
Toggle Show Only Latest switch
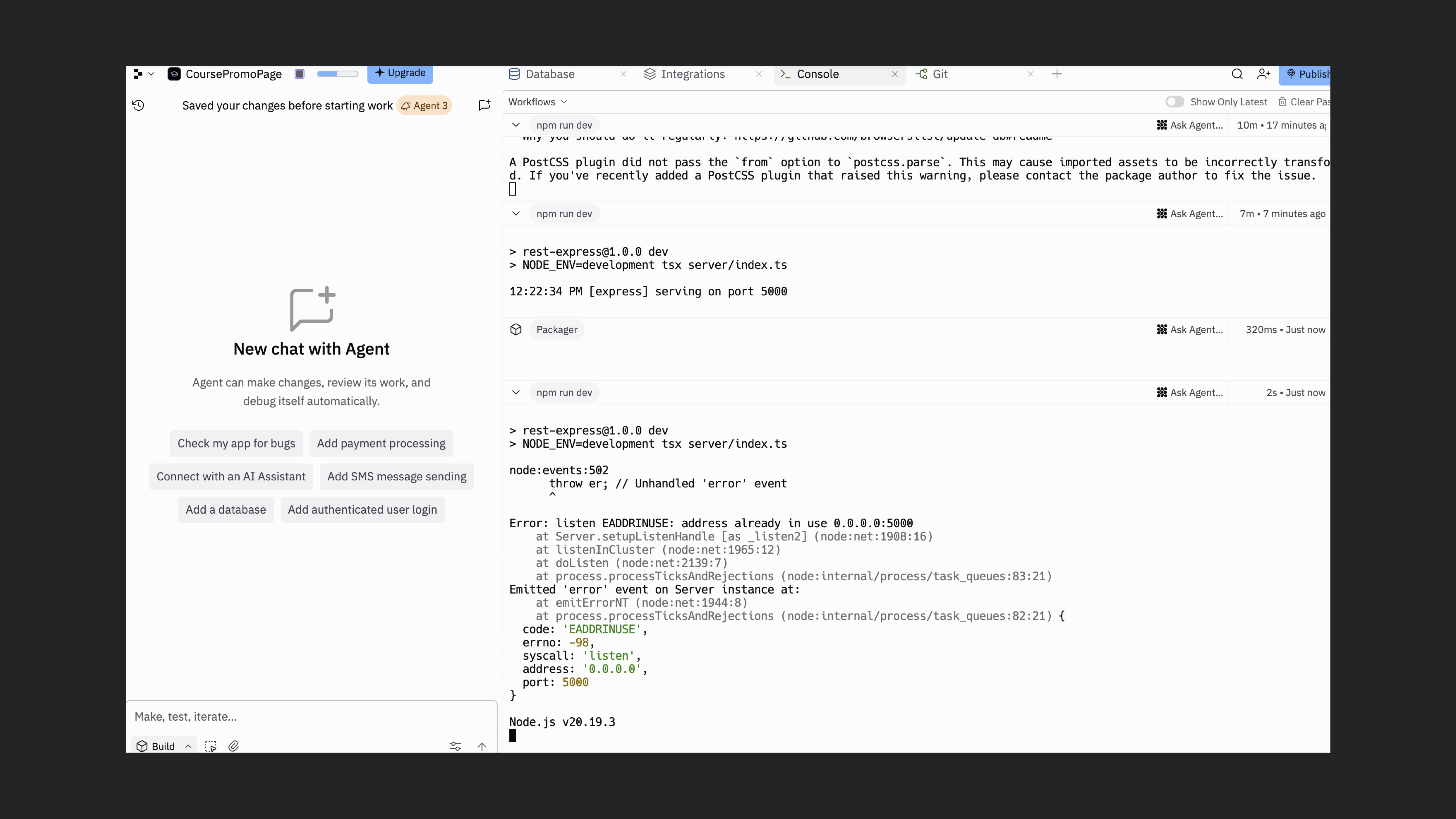pyautogui.click(x=1174, y=102)
